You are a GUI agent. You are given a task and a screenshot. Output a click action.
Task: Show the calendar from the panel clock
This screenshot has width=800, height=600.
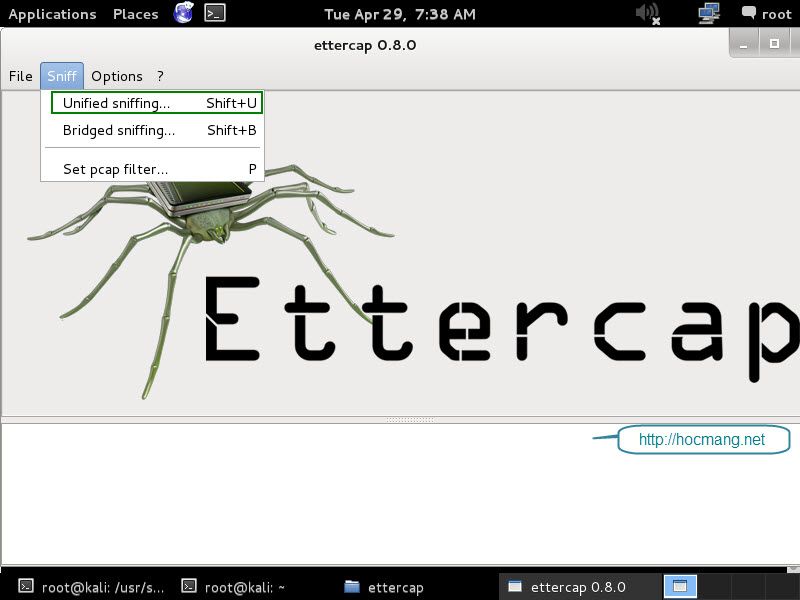400,14
